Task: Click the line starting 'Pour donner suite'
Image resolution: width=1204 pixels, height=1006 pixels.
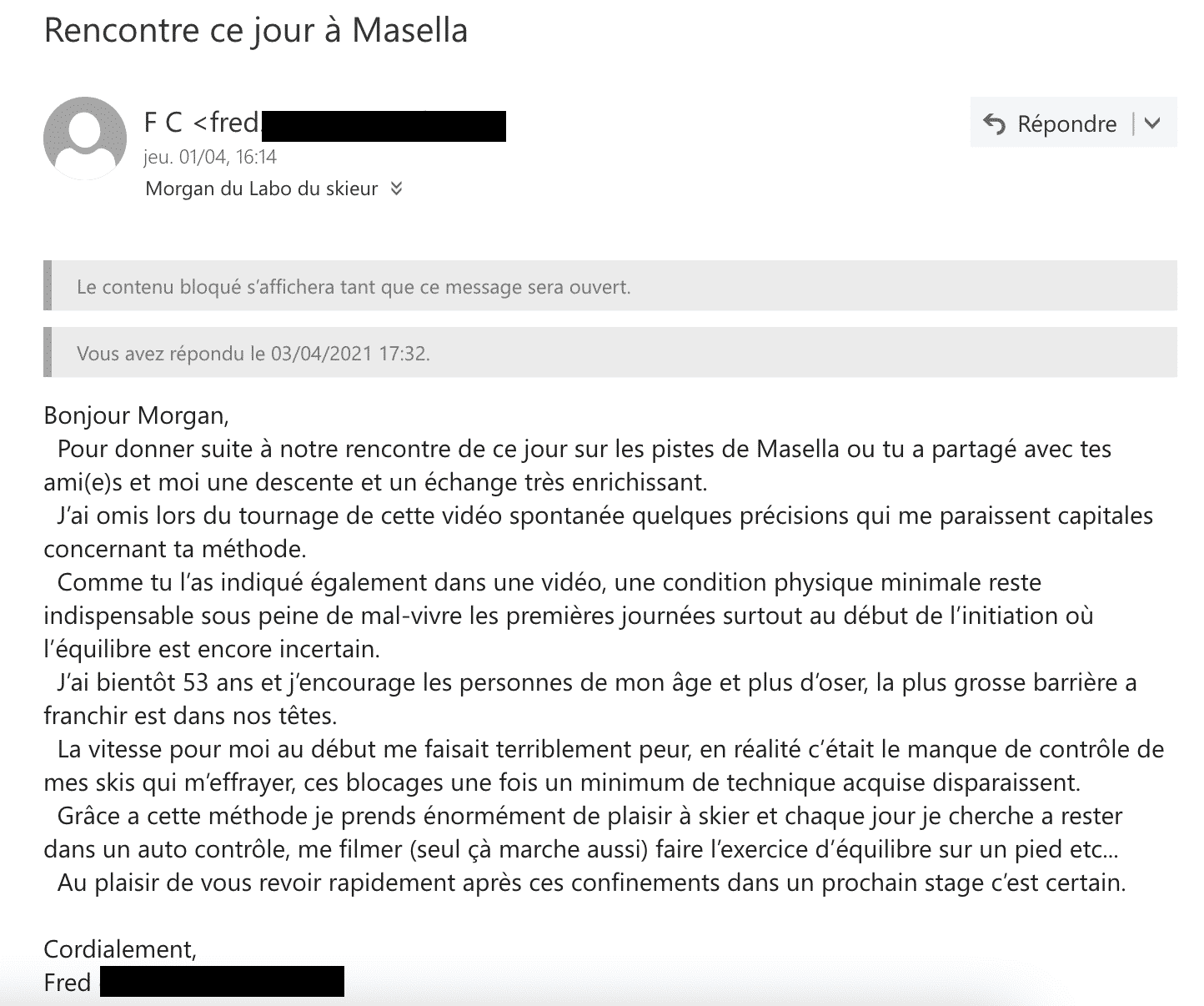Action: click(x=584, y=449)
